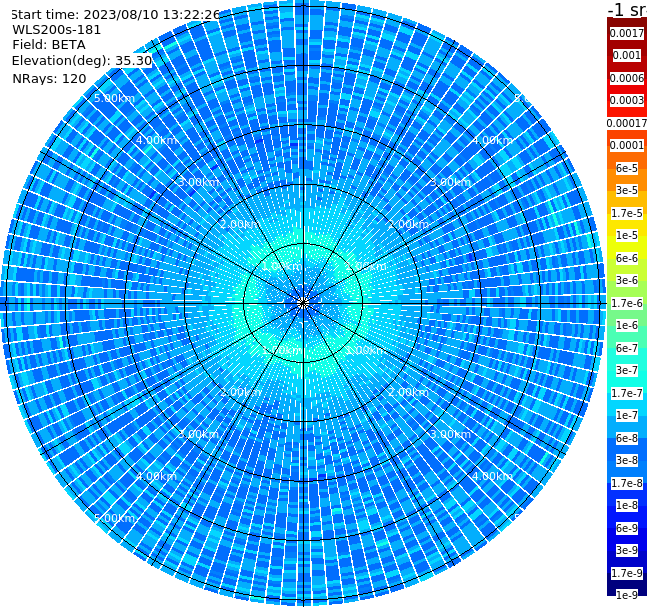This screenshot has height=607, width=647.
Task: Select the 6e-5 colorbar label
Action: pyautogui.click(x=627, y=168)
